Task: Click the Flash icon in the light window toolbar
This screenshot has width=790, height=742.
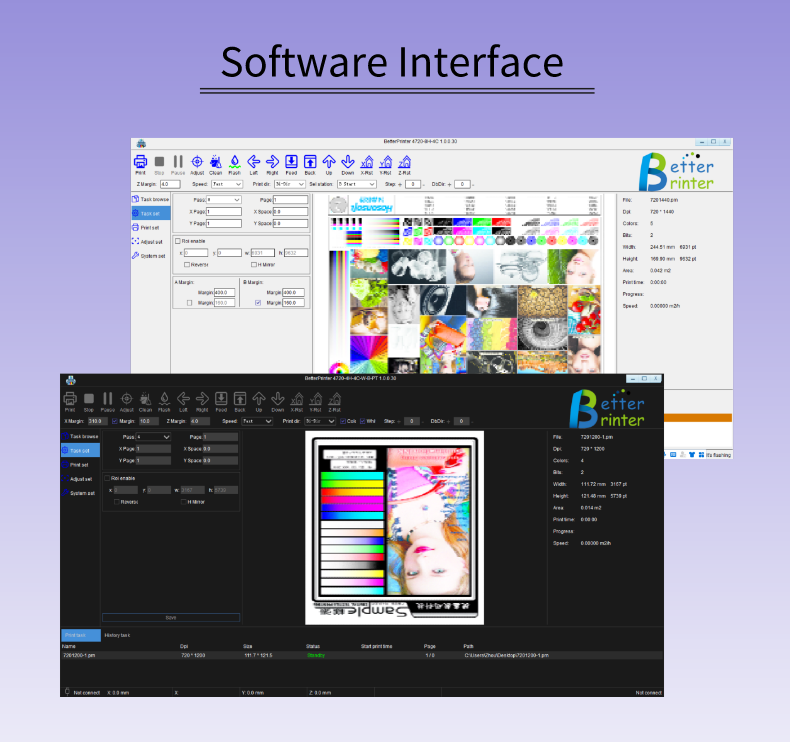Action: [x=234, y=162]
